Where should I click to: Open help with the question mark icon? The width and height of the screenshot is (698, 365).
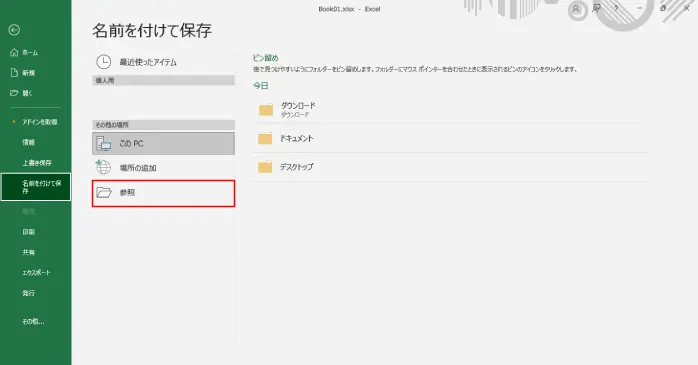[617, 8]
